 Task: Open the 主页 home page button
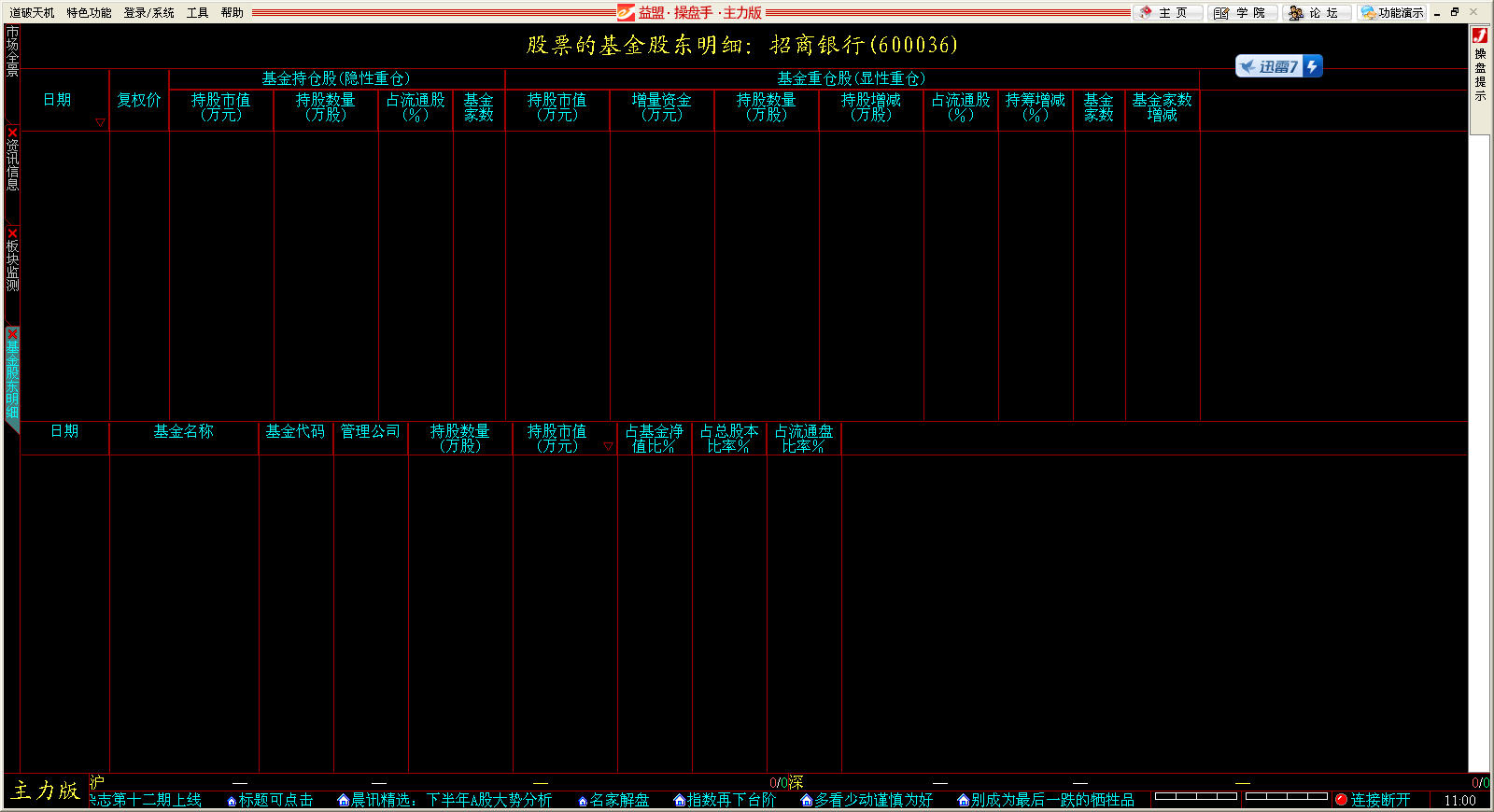pos(1166,12)
